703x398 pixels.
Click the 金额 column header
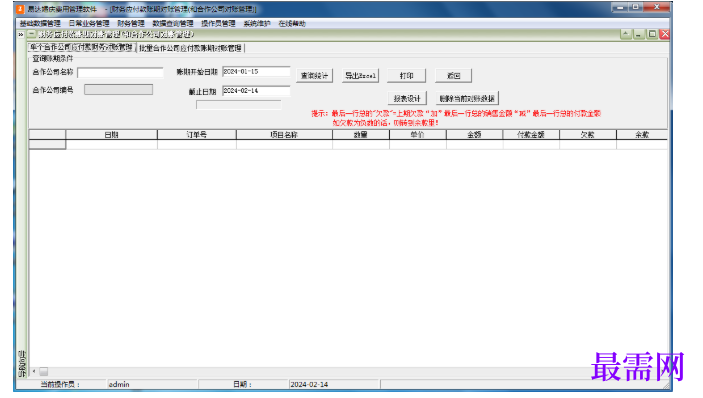coord(474,134)
